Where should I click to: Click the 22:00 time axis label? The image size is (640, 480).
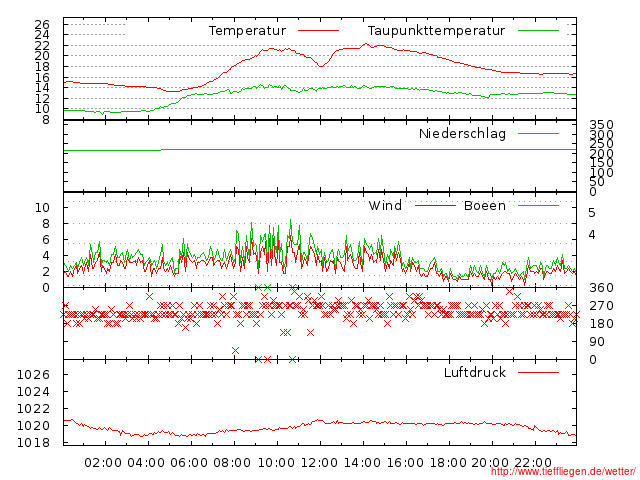tap(533, 463)
